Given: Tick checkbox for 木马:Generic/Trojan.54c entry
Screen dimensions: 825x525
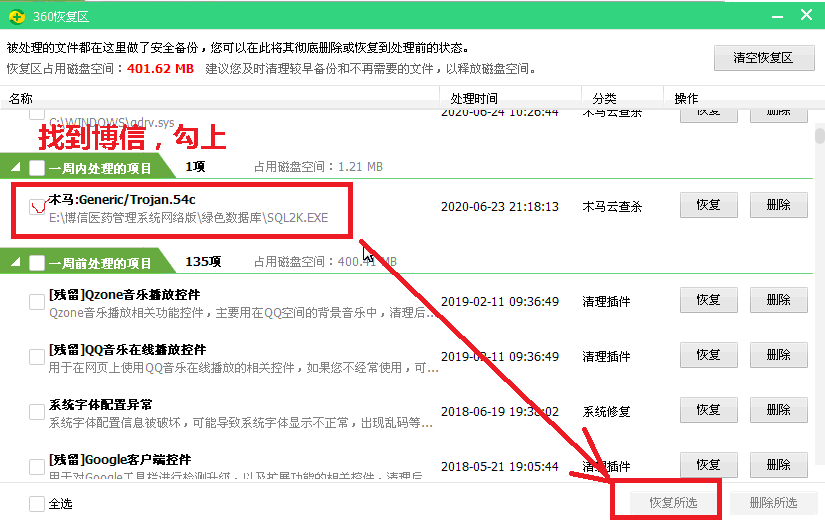Looking at the screenshot, I should click(37, 207).
